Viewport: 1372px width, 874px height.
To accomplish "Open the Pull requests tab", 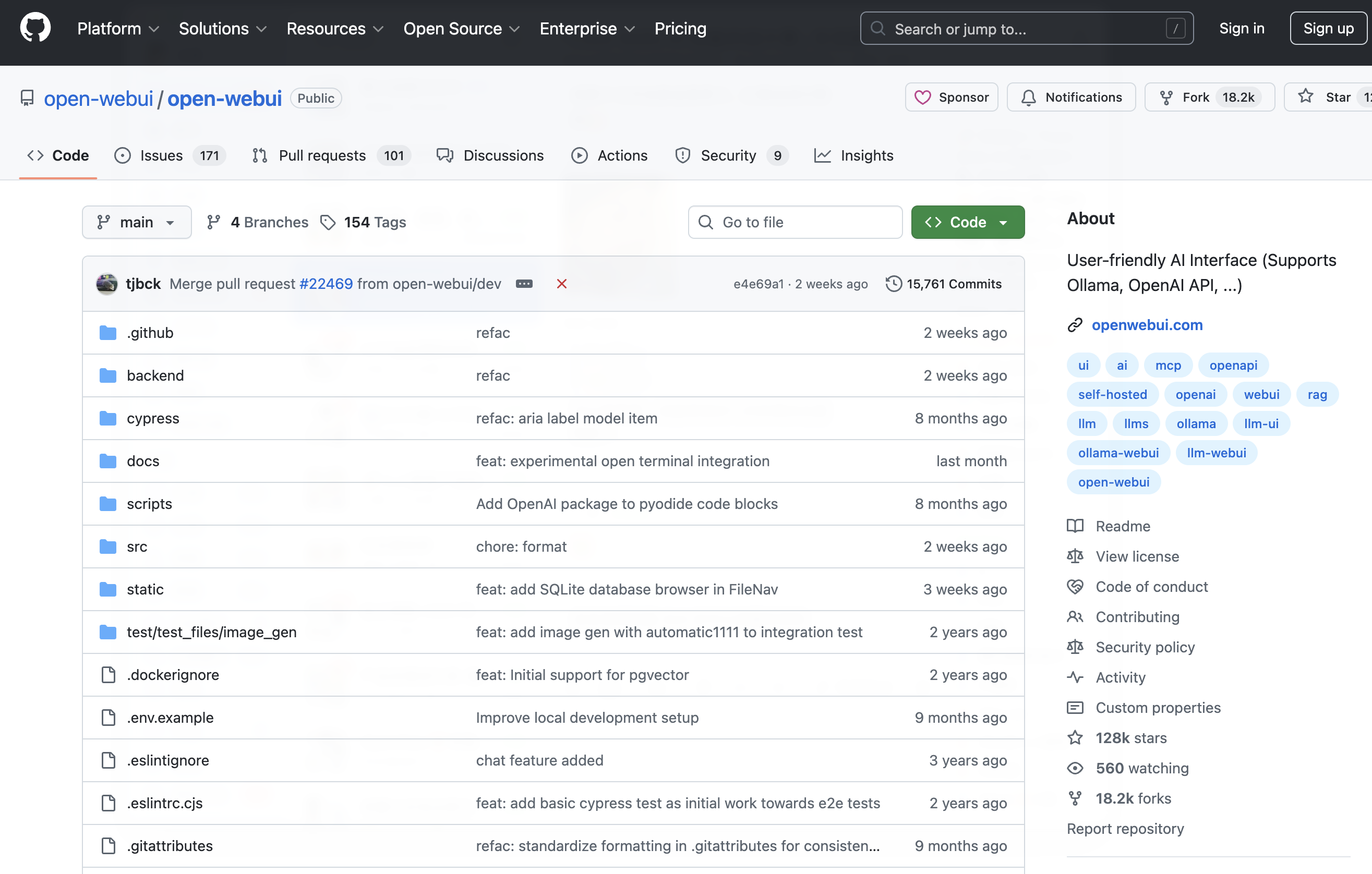I will point(322,155).
